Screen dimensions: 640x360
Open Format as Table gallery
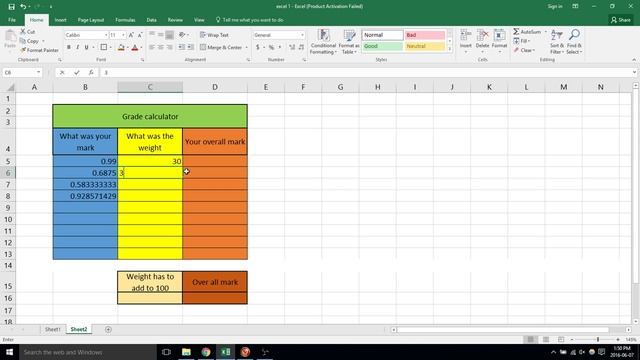click(x=349, y=42)
